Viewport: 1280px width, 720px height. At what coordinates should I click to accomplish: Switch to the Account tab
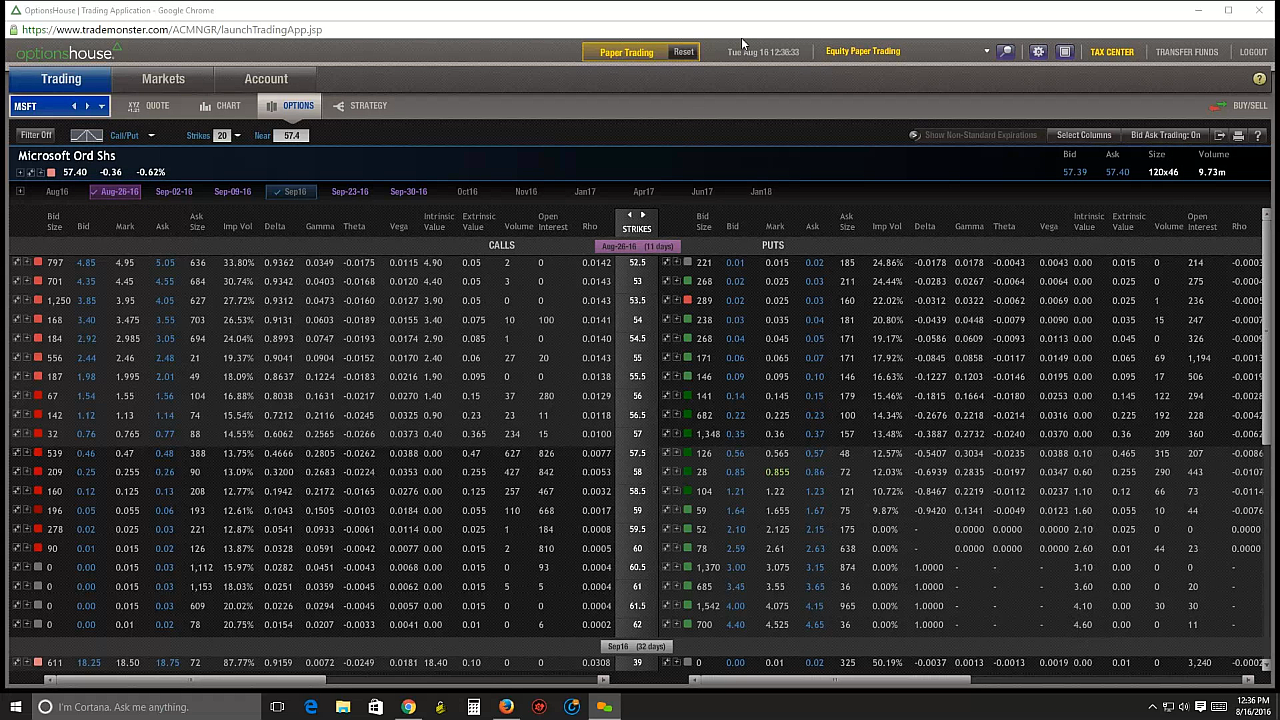pyautogui.click(x=266, y=79)
